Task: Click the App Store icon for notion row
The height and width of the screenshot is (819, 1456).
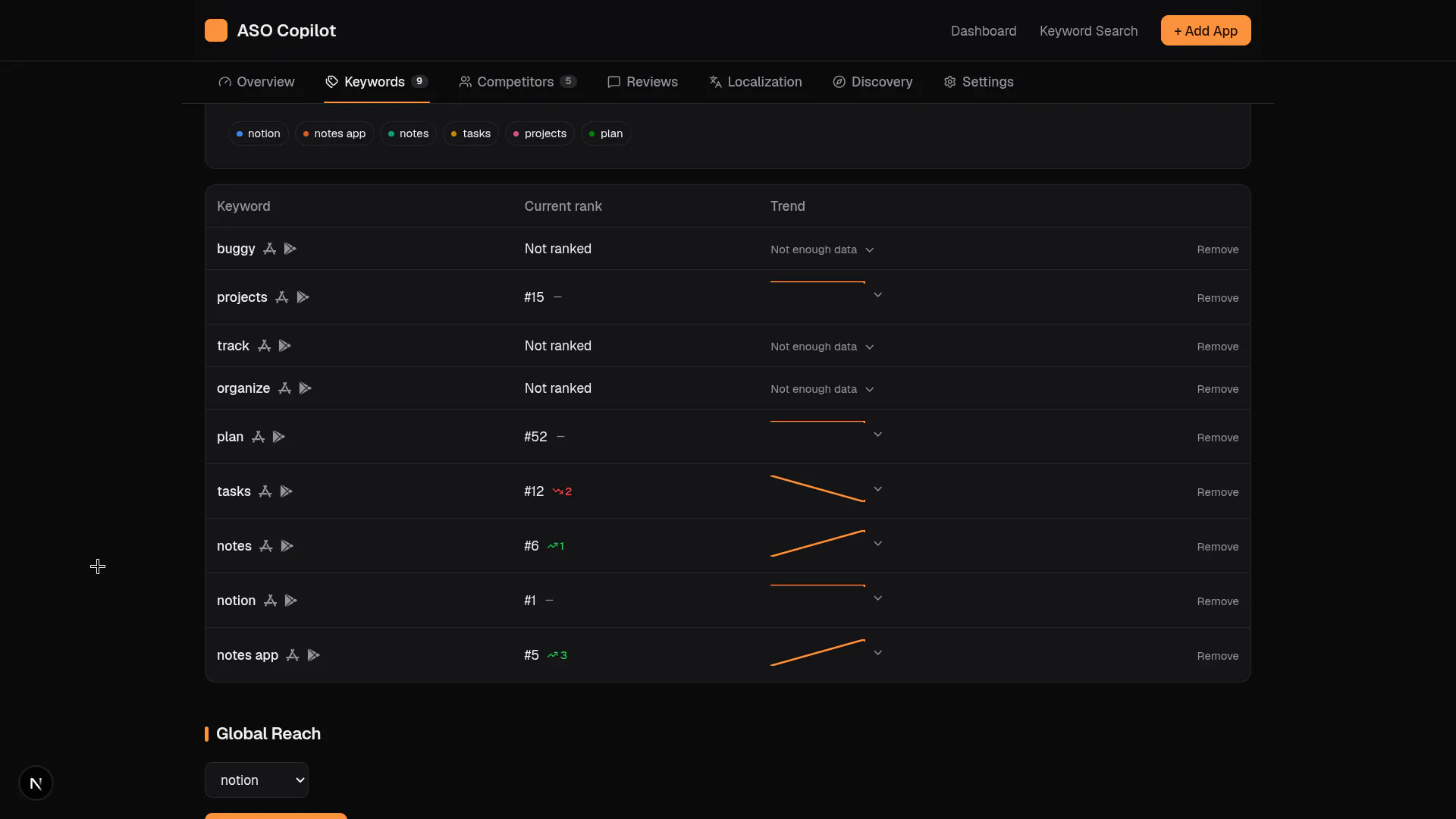Action: pos(270,601)
